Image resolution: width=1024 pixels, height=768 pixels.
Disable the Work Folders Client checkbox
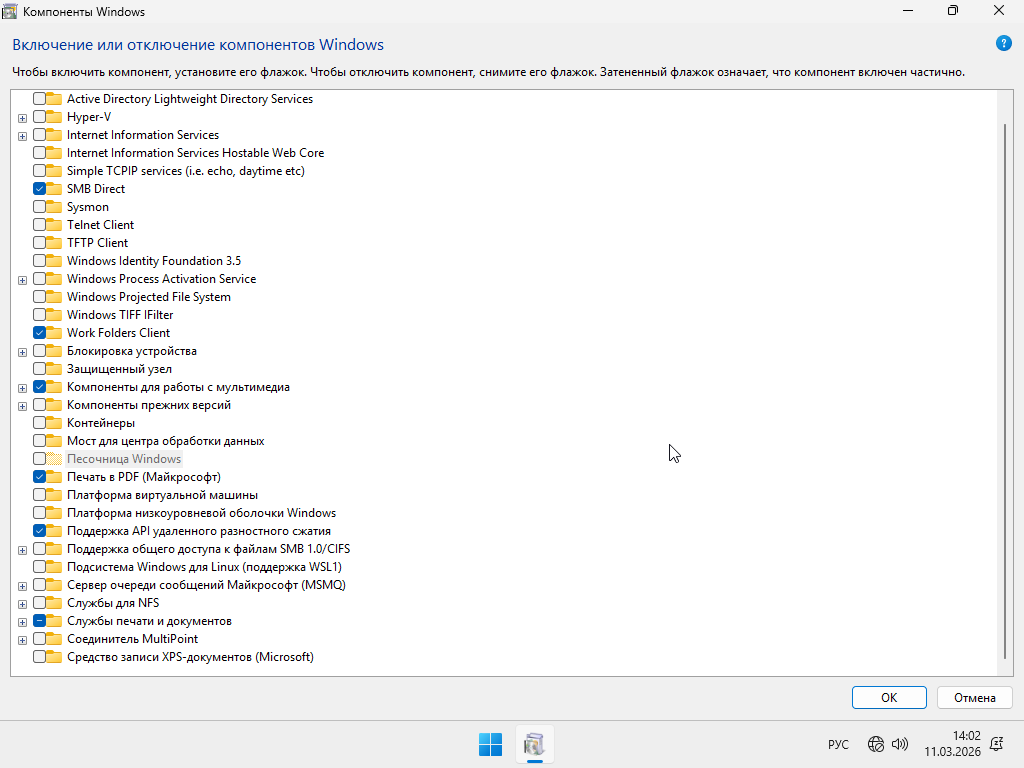click(39, 333)
